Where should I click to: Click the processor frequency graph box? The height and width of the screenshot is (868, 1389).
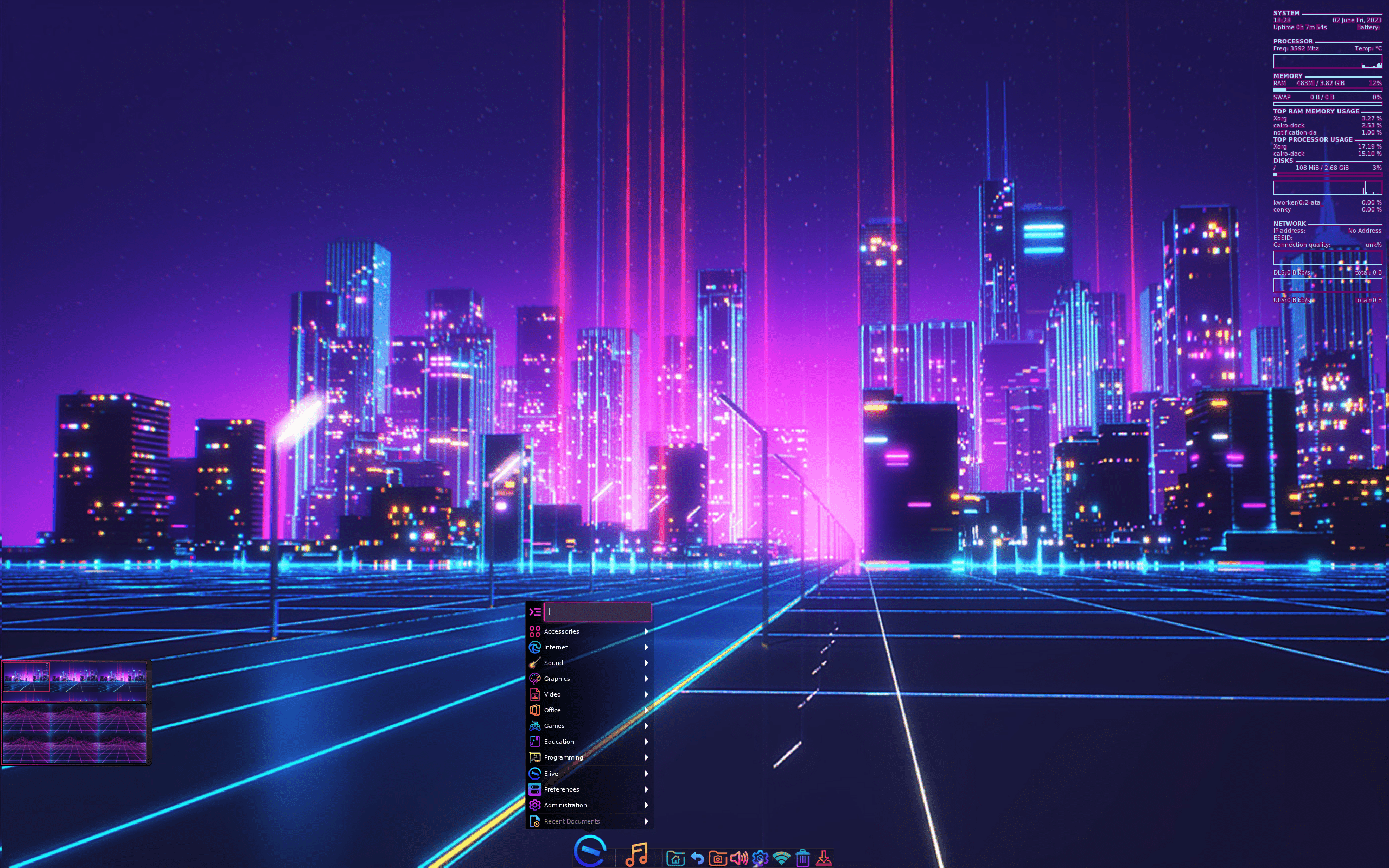[x=1327, y=61]
